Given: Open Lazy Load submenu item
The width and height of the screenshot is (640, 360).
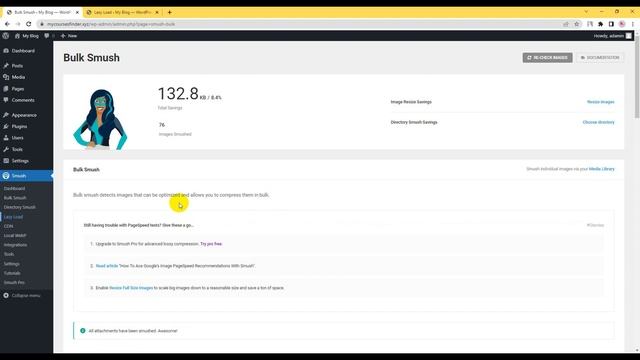Looking at the screenshot, I should pyautogui.click(x=13, y=217).
